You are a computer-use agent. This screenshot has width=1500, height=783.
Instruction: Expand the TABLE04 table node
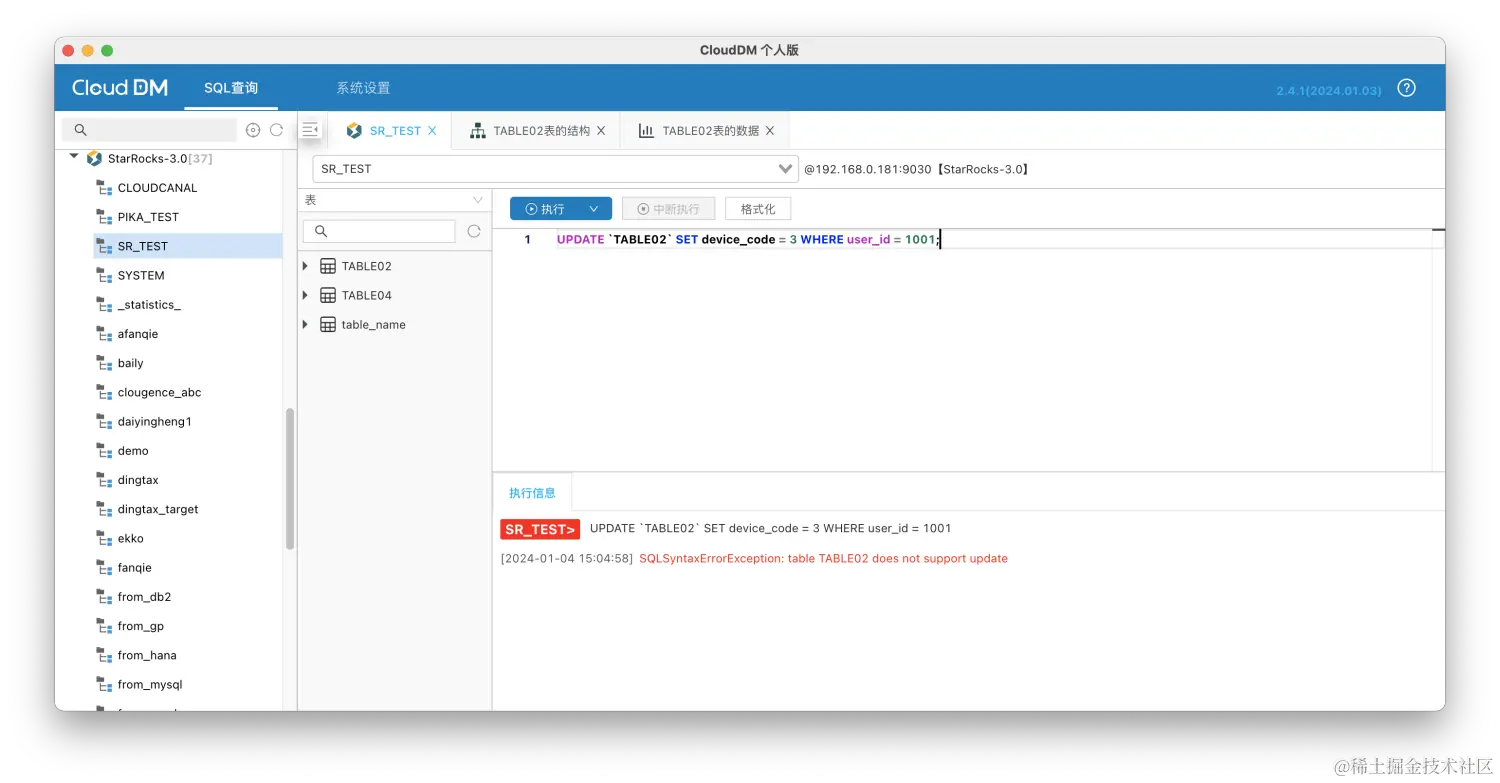(306, 295)
